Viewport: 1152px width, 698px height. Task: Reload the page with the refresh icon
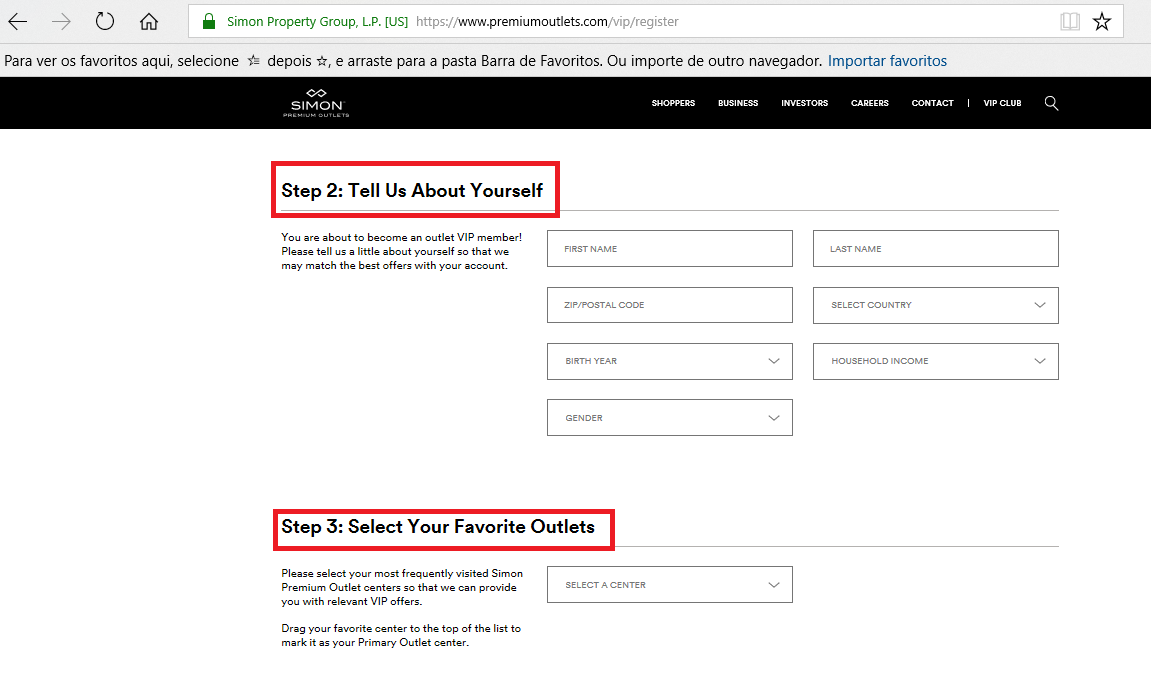[105, 21]
